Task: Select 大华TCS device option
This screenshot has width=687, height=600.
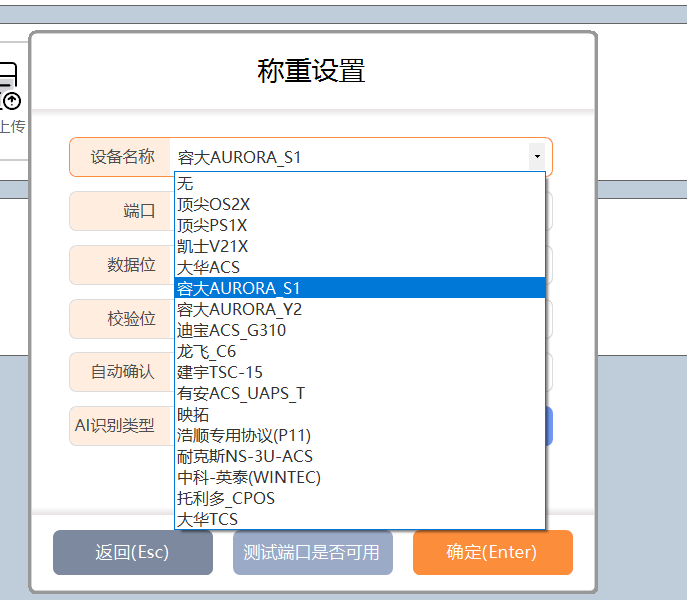Action: [360, 519]
